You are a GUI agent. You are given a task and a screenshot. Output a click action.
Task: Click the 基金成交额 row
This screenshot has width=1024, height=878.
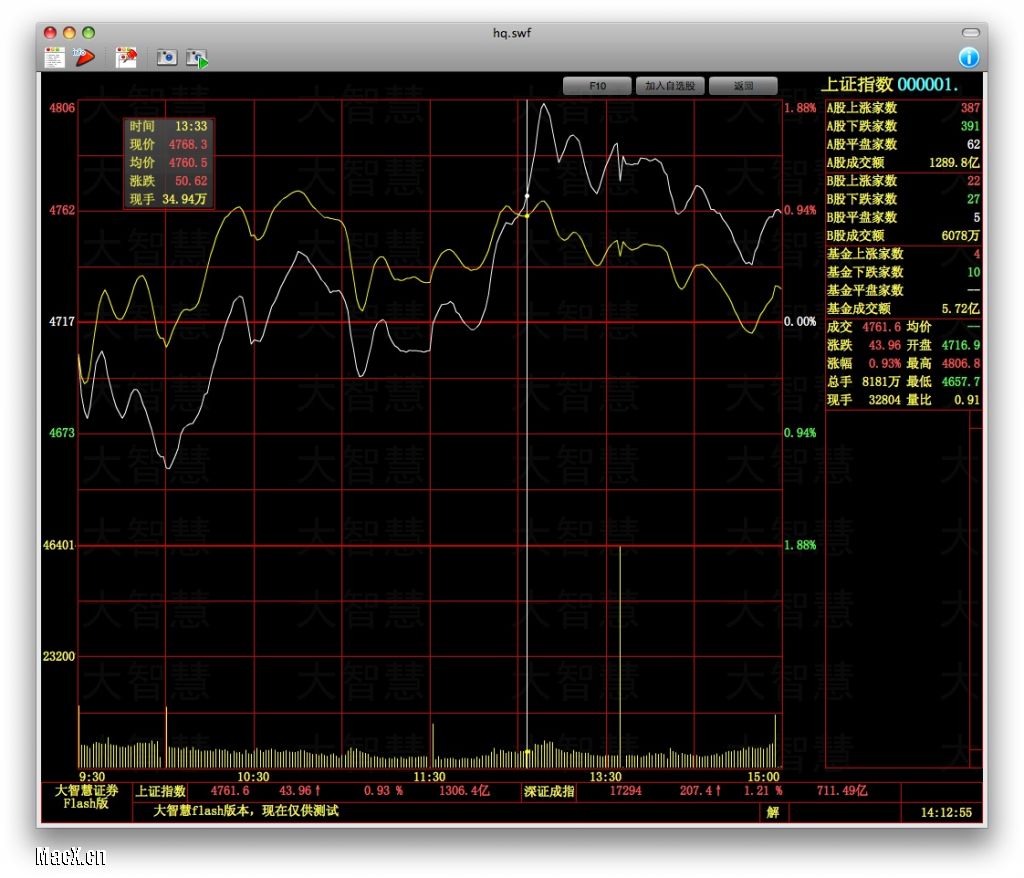(903, 309)
